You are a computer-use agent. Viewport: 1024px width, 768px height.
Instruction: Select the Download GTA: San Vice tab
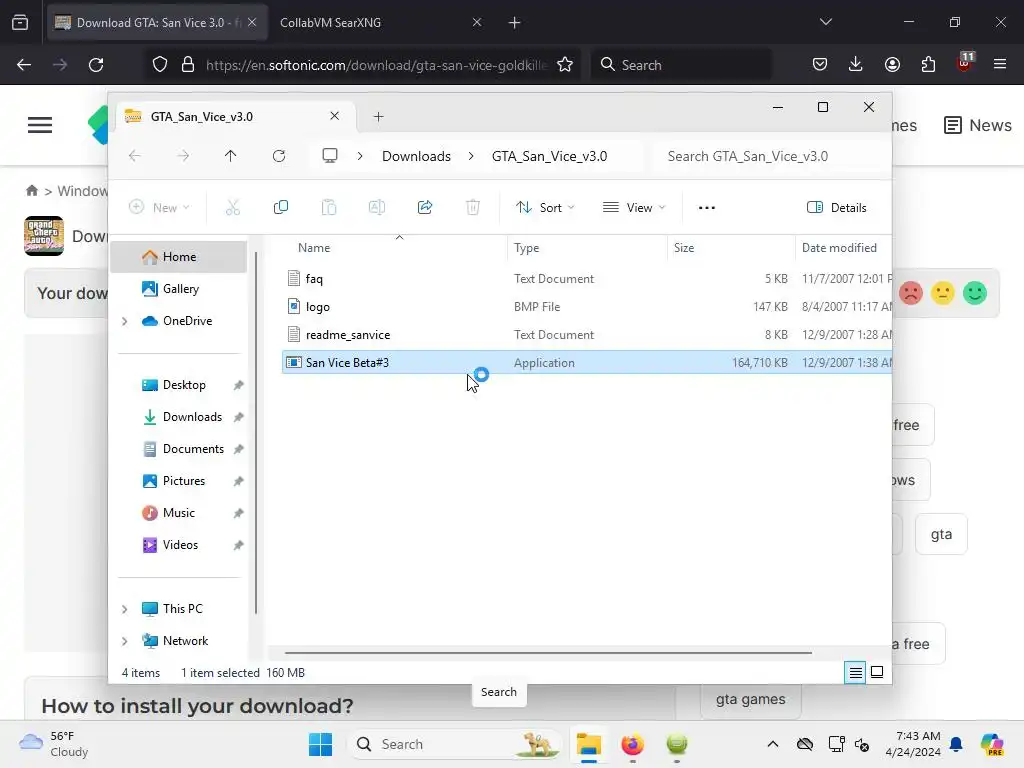coord(157,22)
